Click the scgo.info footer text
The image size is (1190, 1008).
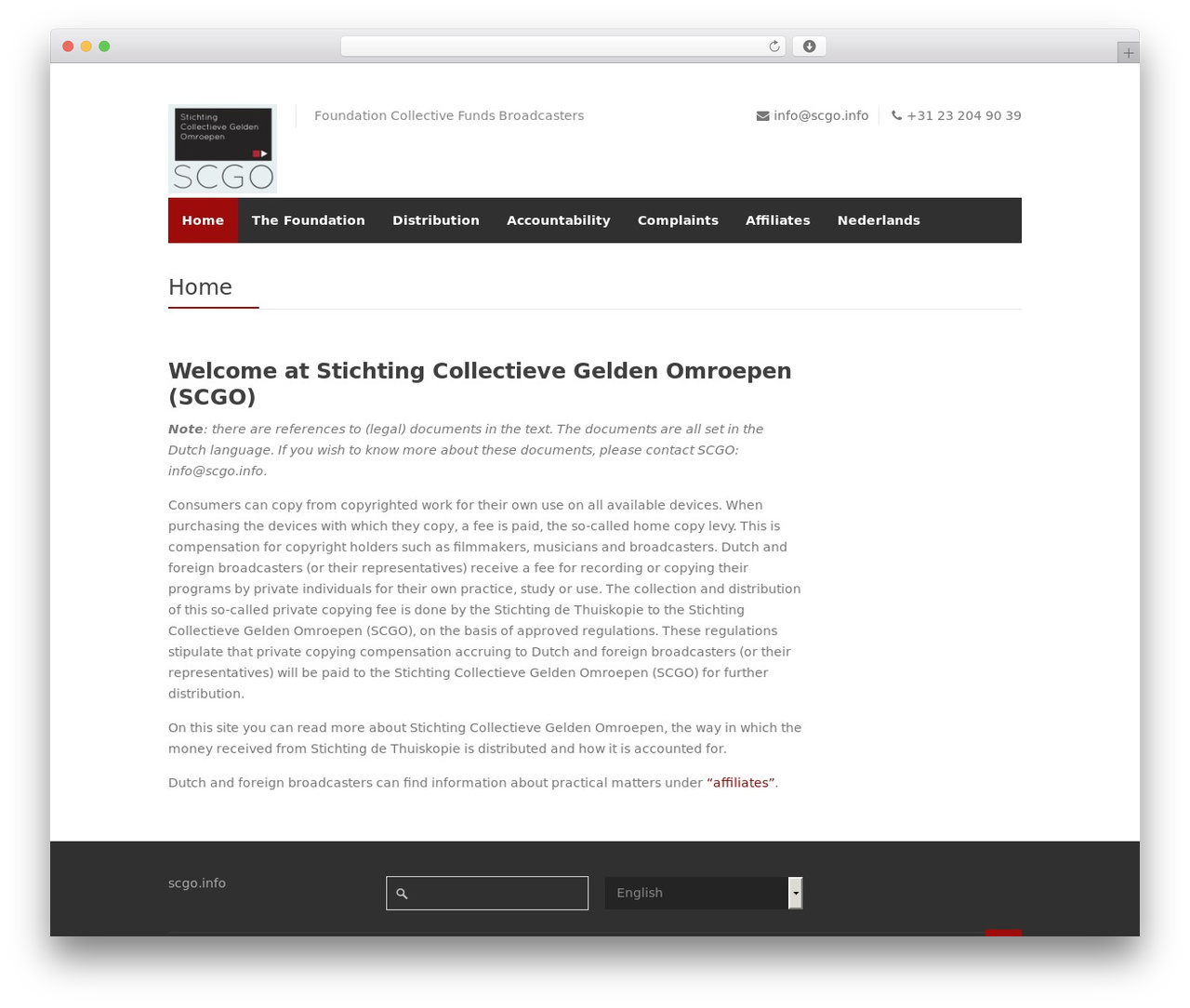click(x=197, y=883)
